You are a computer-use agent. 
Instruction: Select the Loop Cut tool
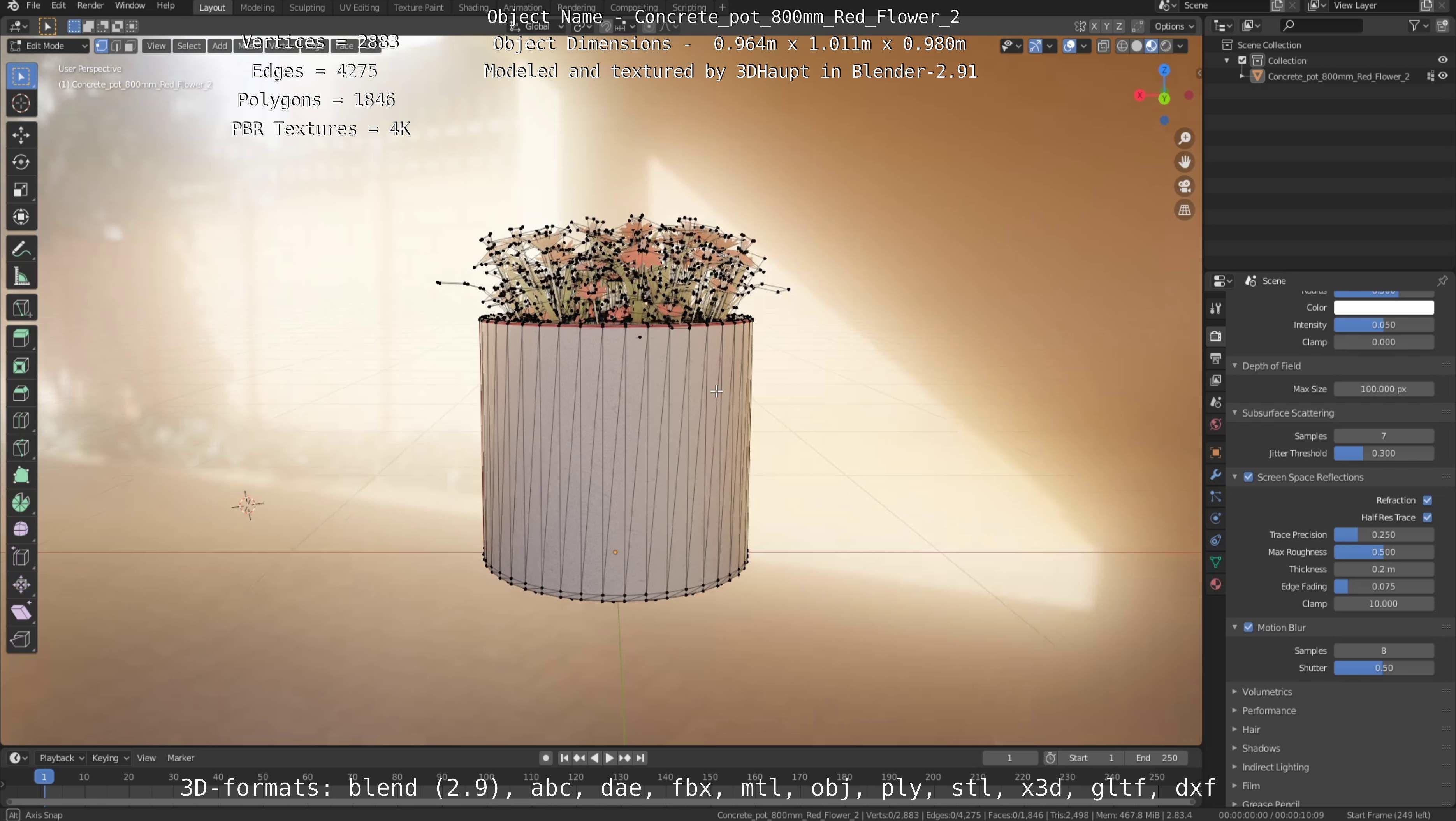21,421
